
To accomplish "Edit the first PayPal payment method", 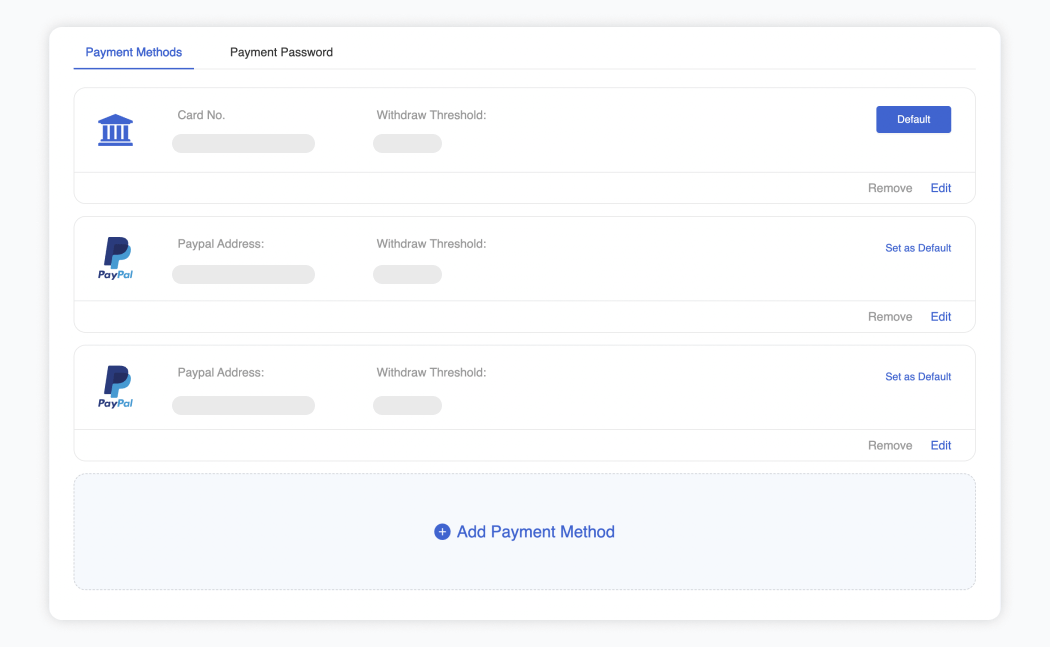I will pos(941,317).
